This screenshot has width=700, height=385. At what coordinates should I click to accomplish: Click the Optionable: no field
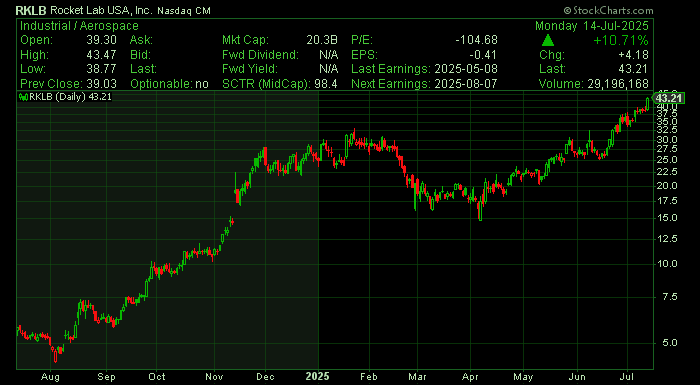(169, 84)
